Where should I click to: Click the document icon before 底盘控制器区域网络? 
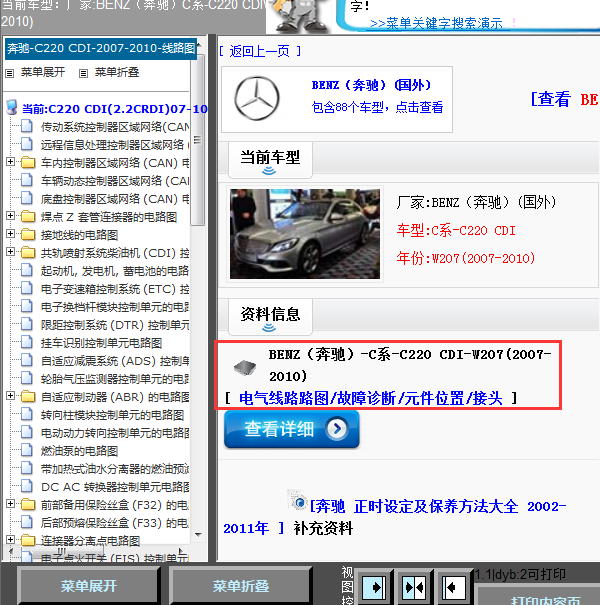pos(27,198)
